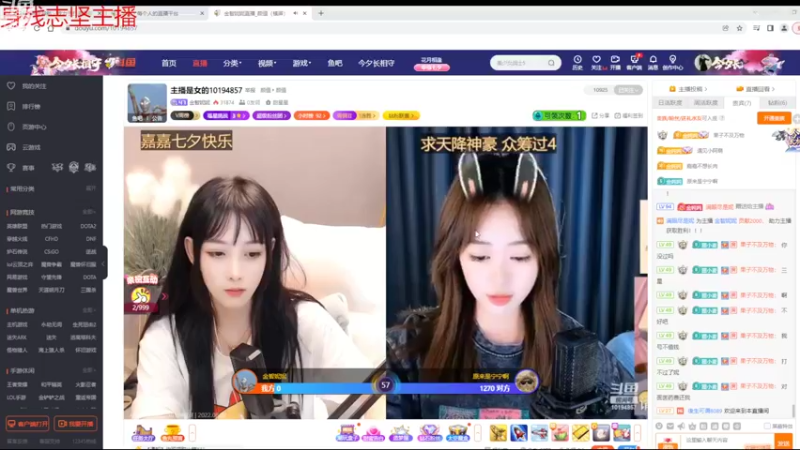Click the rocket gift icon in gift bar
The height and width of the screenshot is (450, 800).
(519, 433)
